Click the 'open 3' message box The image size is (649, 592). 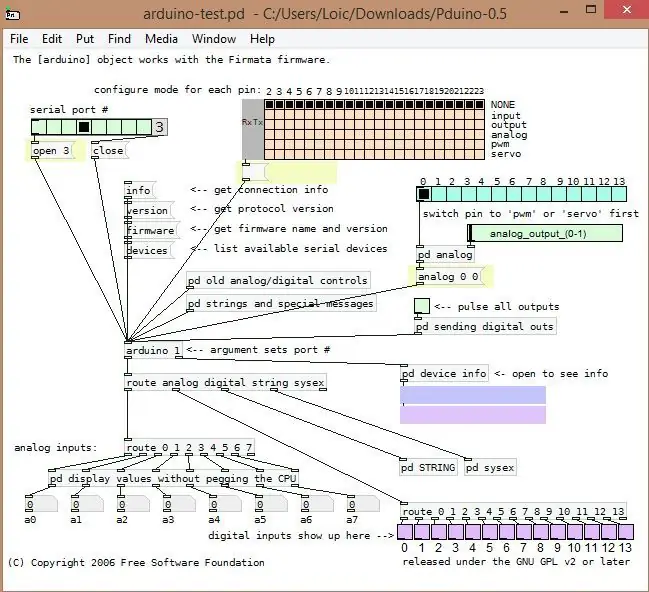click(x=52, y=150)
